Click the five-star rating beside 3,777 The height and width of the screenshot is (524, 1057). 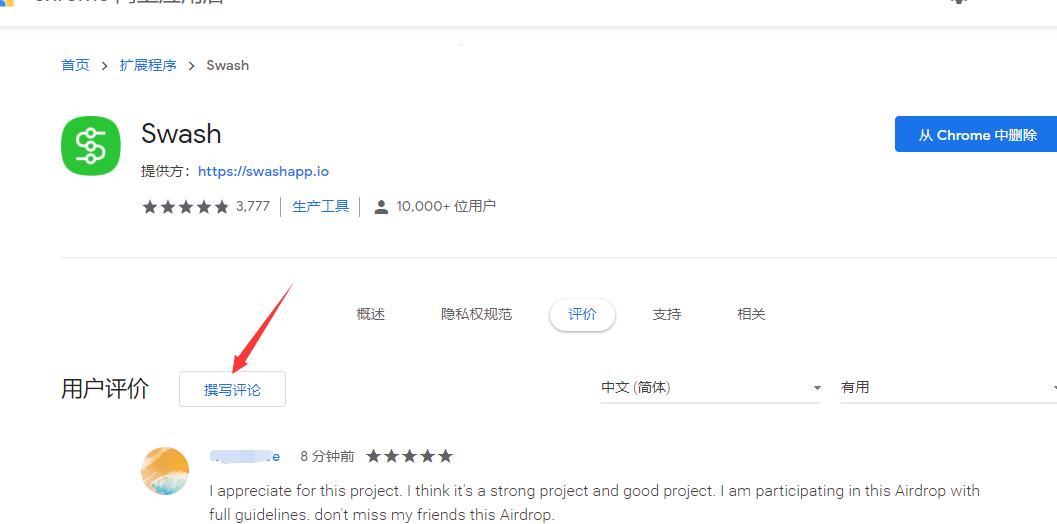(x=185, y=206)
